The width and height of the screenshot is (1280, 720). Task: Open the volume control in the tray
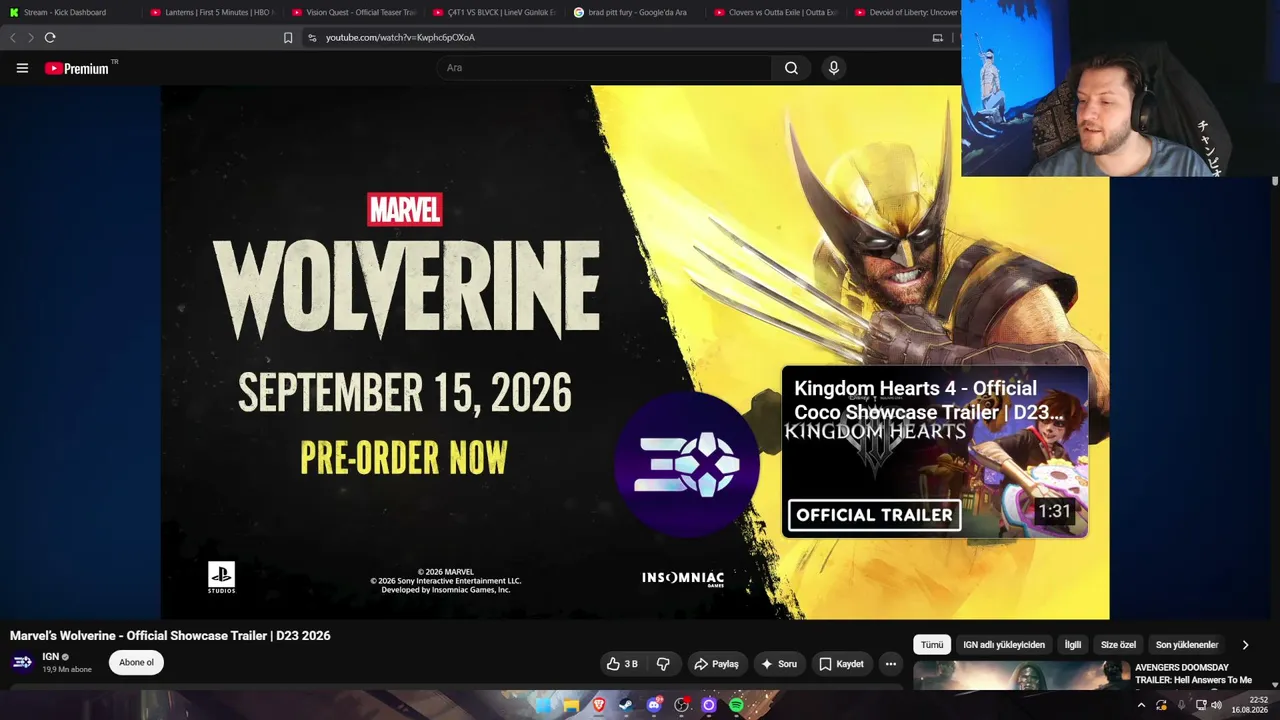[1216, 705]
